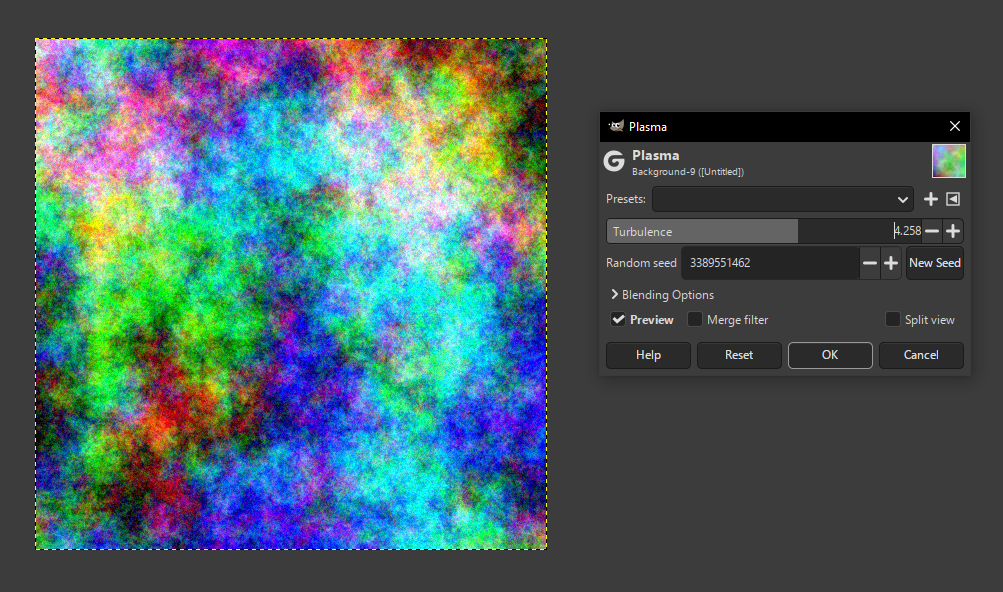Enable Split view mode
This screenshot has height=592, width=1003.
point(892,319)
